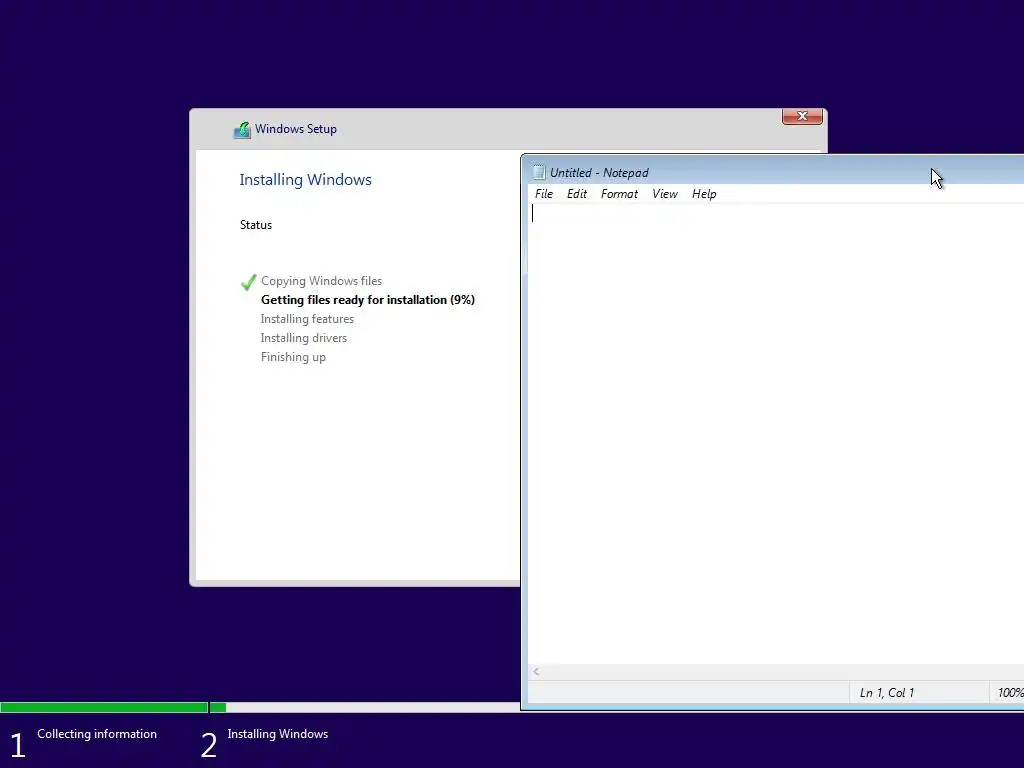Click the Notepad horizontal scrollbar left arrow
The height and width of the screenshot is (768, 1024).
(536, 671)
